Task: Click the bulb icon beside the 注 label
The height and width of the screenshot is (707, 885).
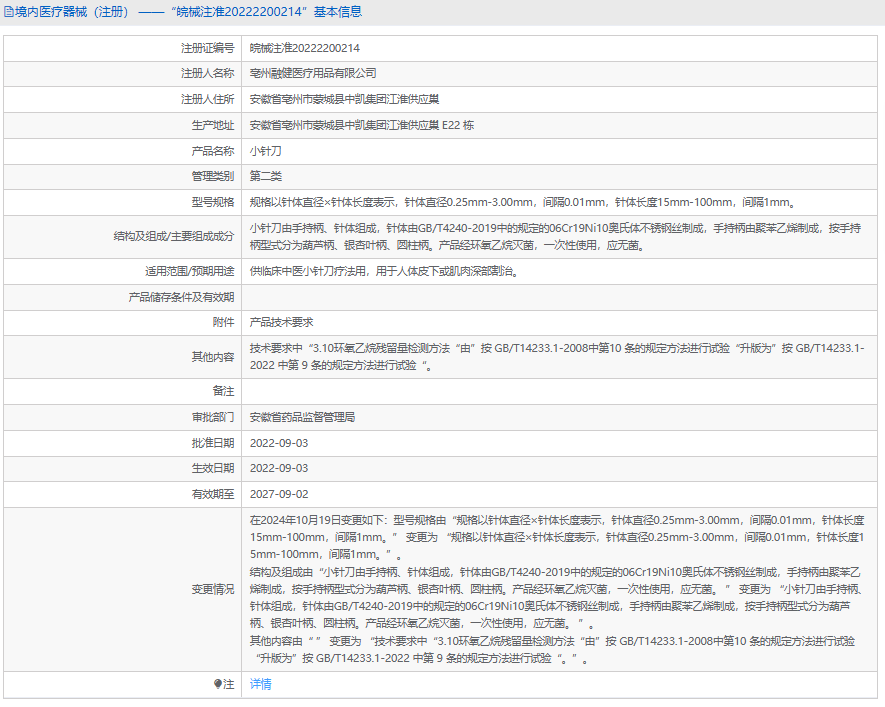Action: (x=218, y=684)
